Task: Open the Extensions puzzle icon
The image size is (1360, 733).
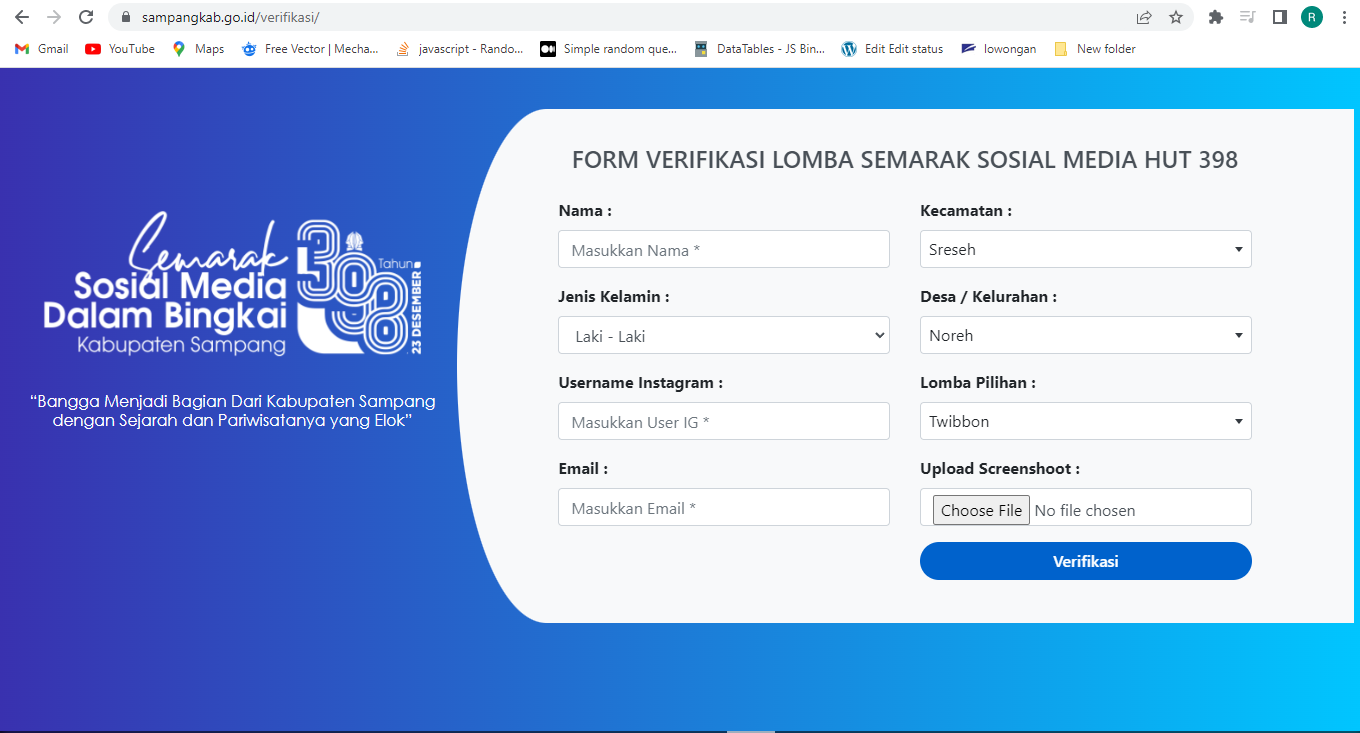Action: [x=1216, y=17]
